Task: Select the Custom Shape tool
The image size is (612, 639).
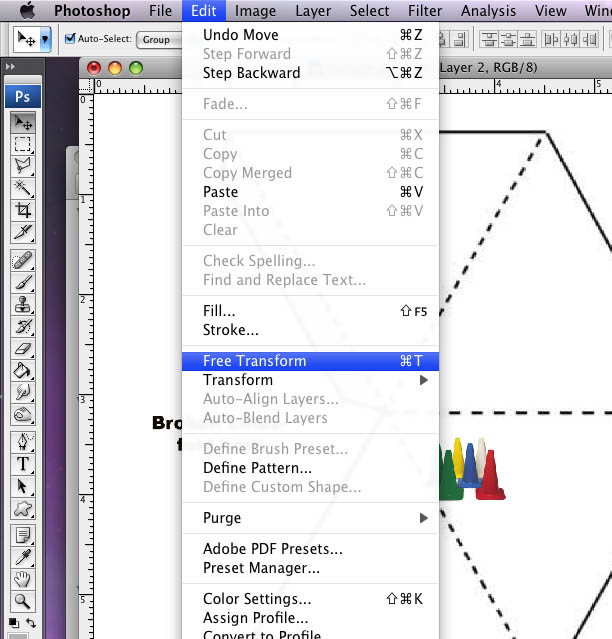Action: (x=23, y=508)
